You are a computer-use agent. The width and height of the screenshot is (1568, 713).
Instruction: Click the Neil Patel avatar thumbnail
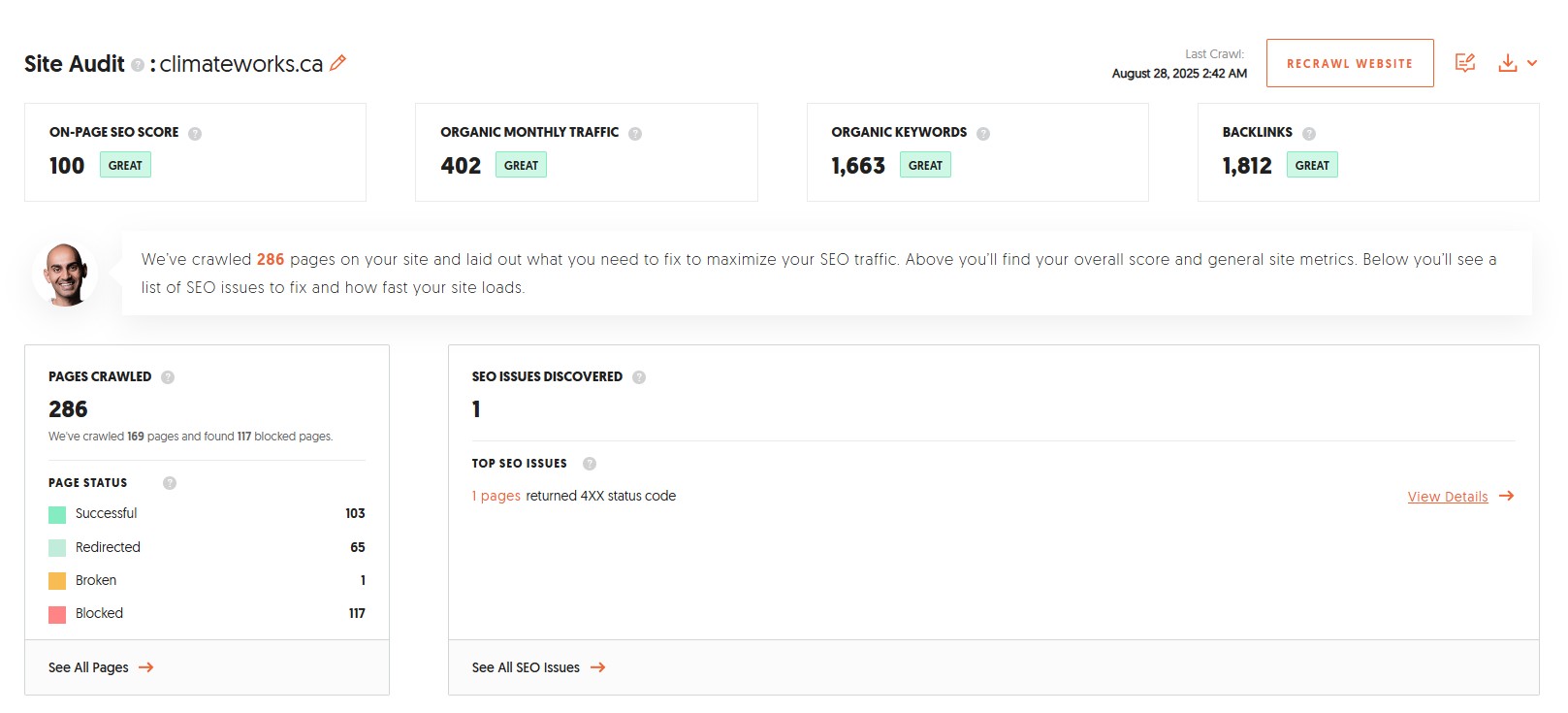tap(66, 275)
